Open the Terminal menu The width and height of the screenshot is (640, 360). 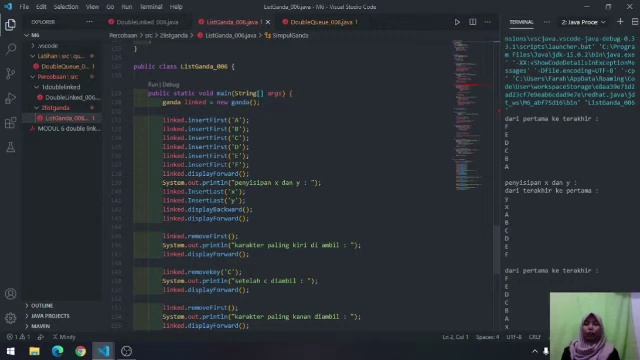pos(151,7)
